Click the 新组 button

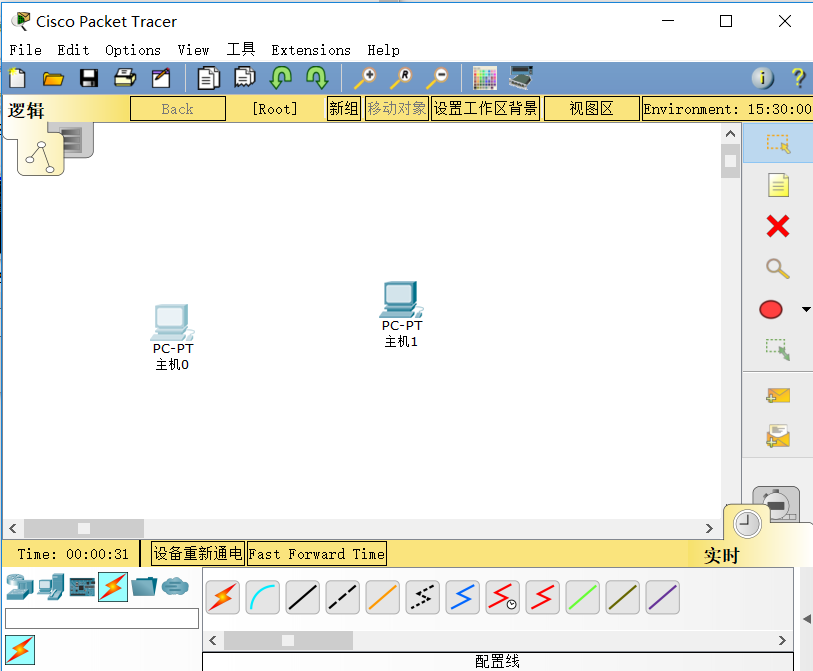(344, 108)
